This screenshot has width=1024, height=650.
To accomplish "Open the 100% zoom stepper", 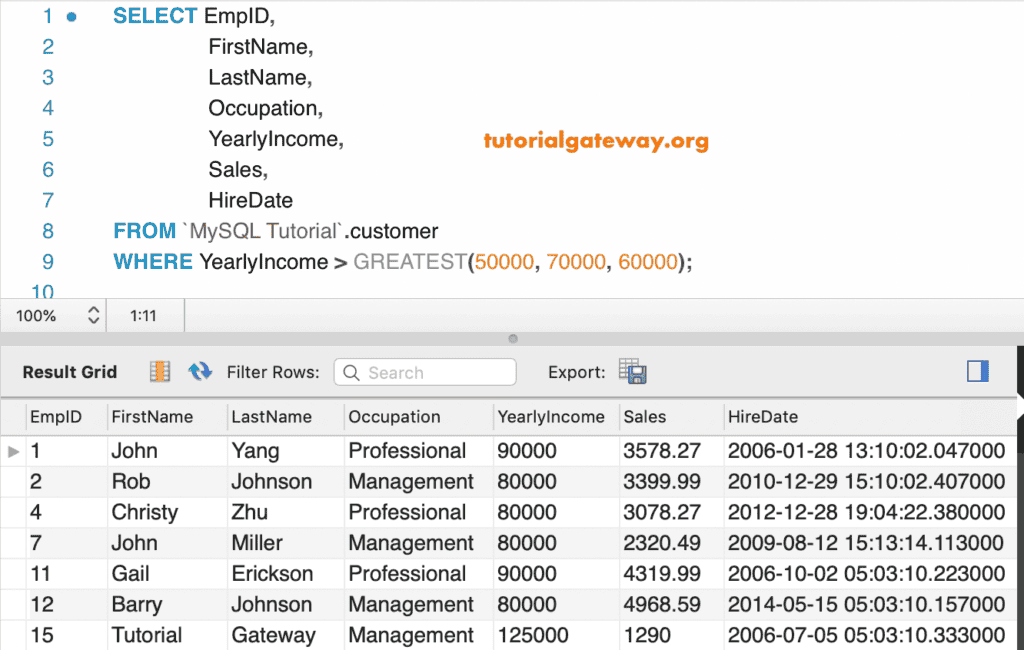I will [x=93, y=316].
